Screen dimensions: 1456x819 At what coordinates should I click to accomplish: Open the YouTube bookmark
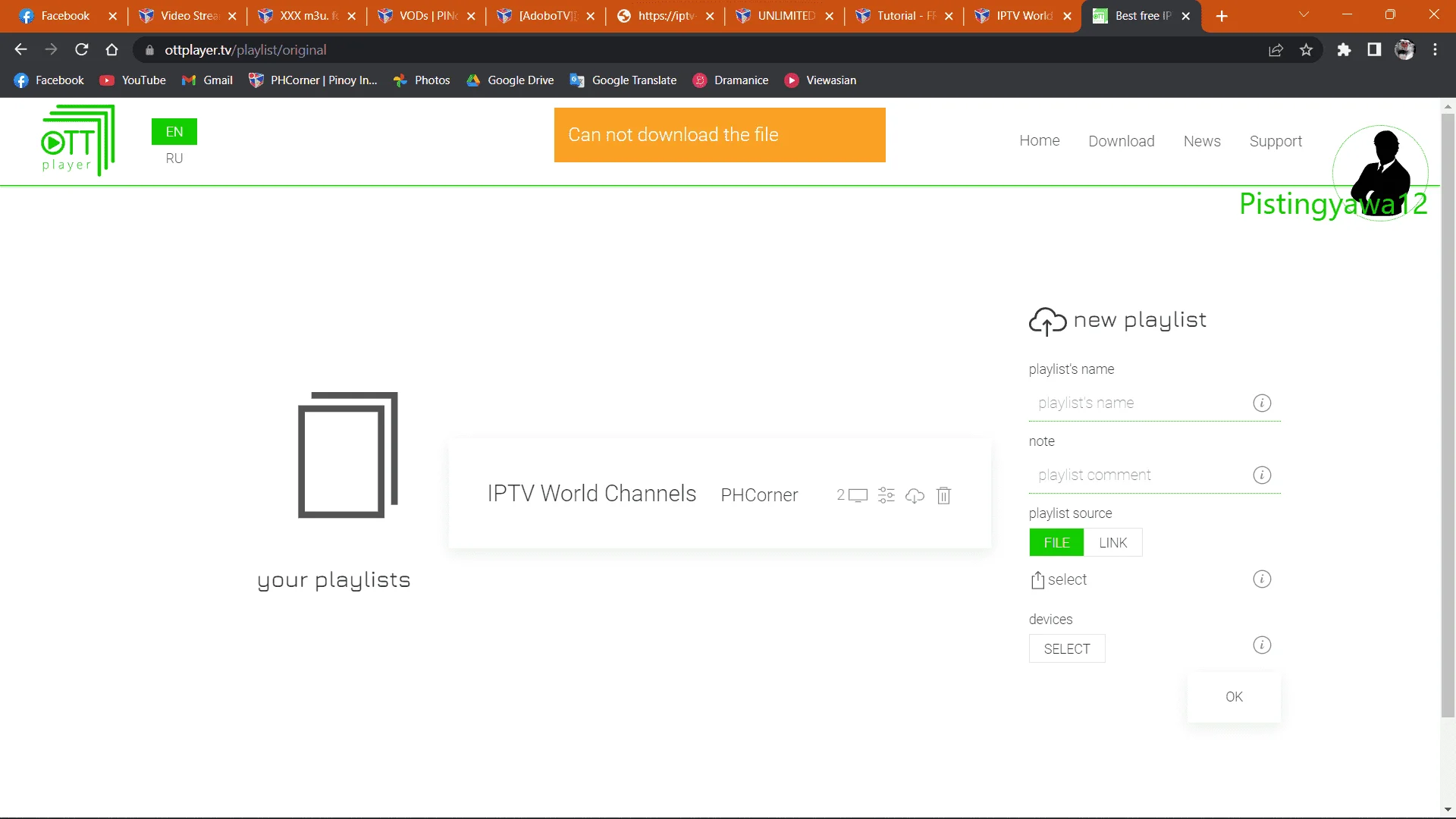133,80
